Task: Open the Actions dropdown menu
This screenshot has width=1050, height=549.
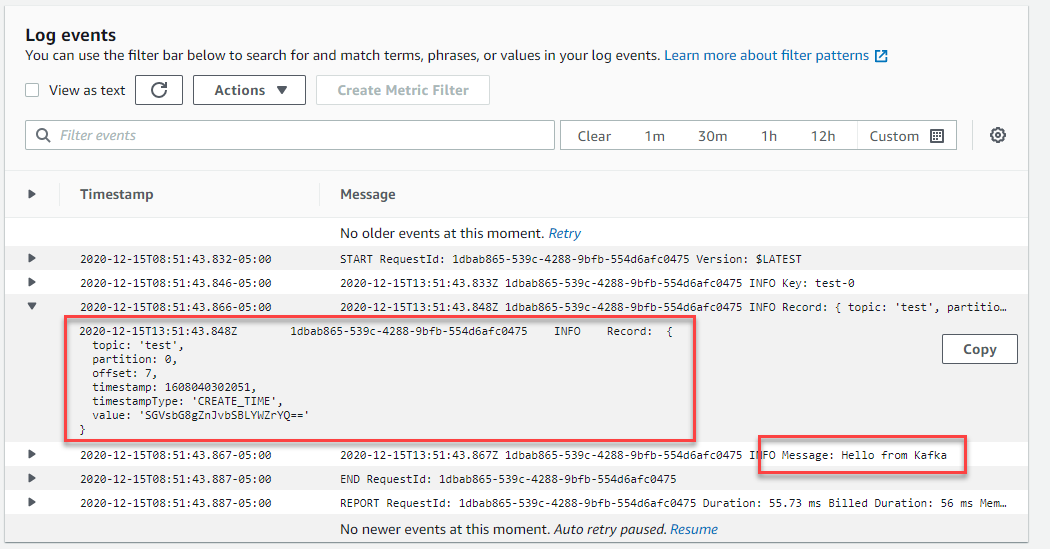Action: point(249,90)
